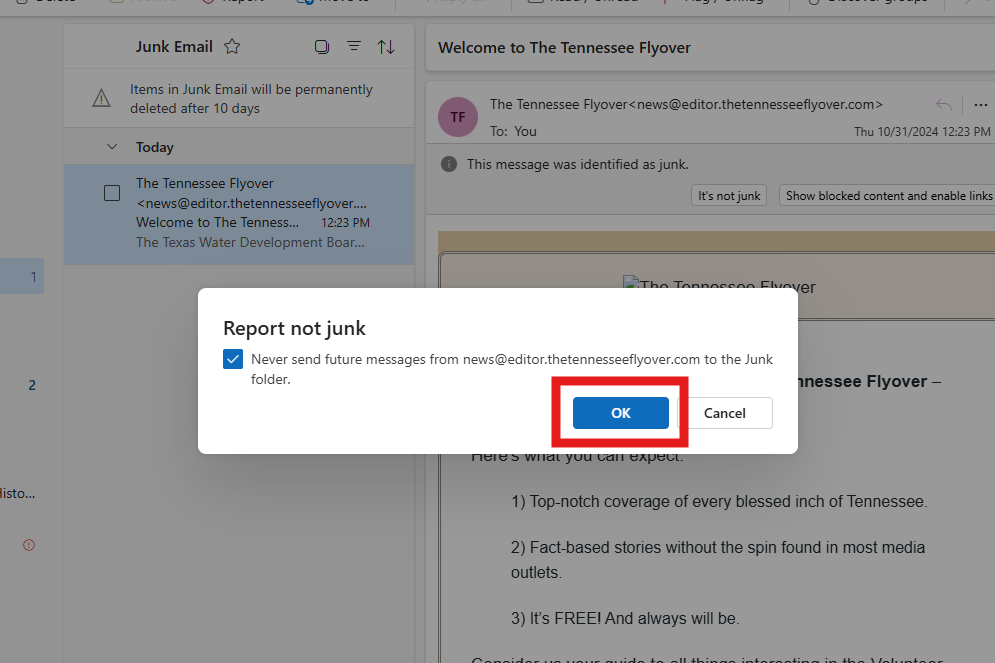995x663 pixels.
Task: Click the sort order arrows icon
Action: tap(386, 46)
